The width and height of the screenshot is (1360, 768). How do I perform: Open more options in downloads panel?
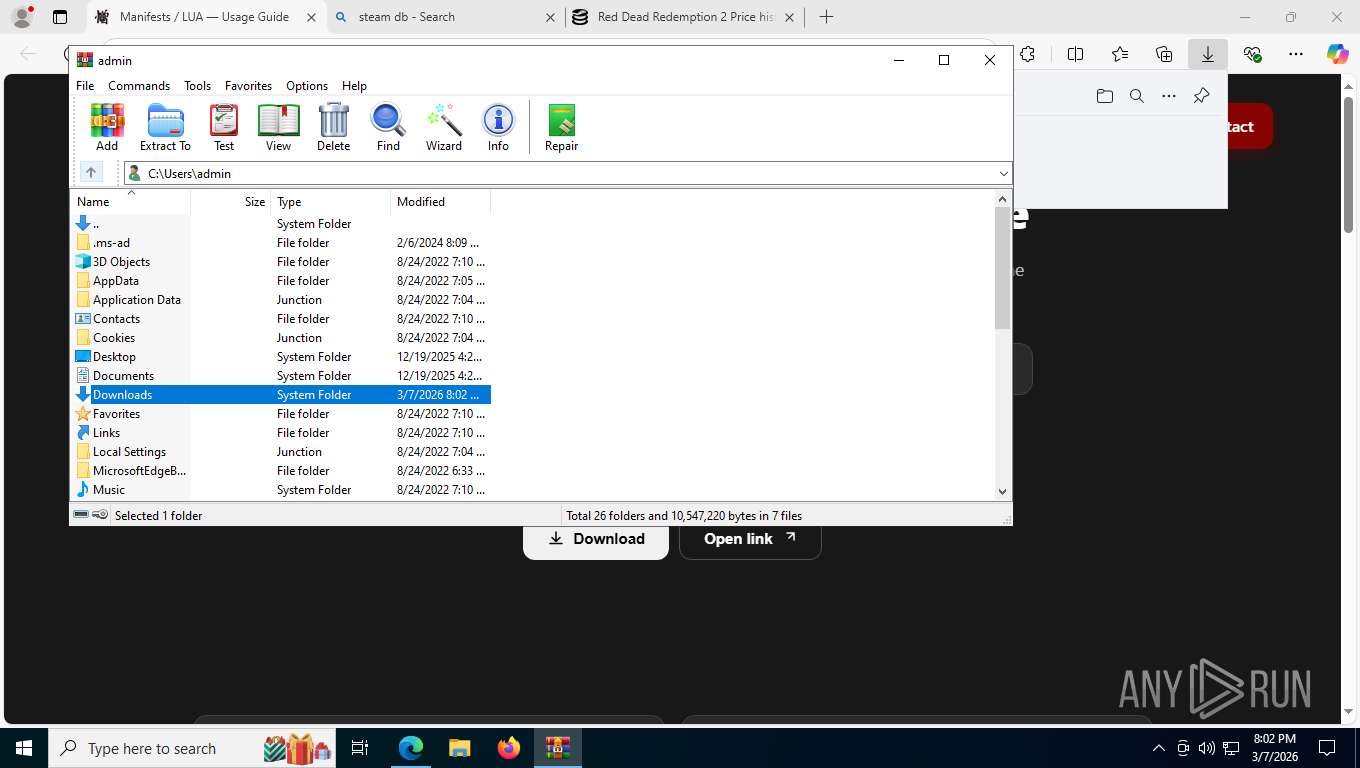click(x=1169, y=96)
